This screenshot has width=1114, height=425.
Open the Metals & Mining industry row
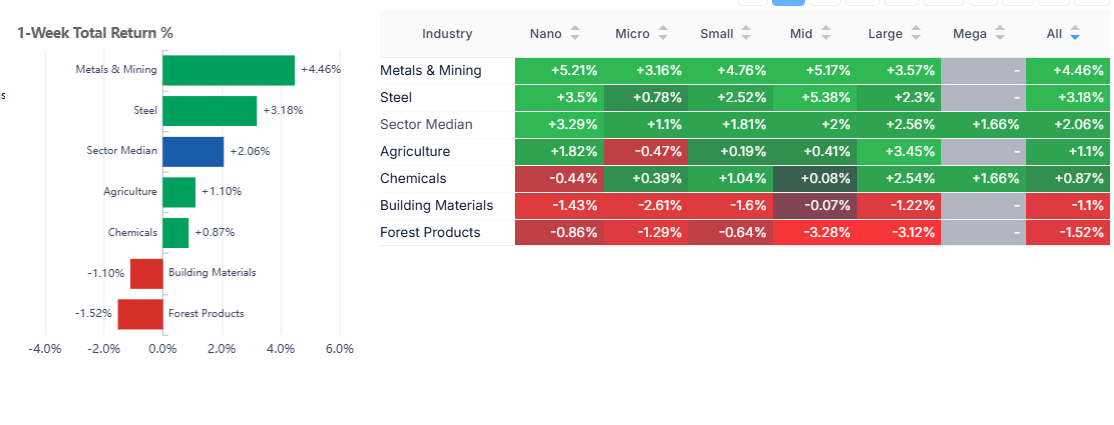[x=431, y=71]
